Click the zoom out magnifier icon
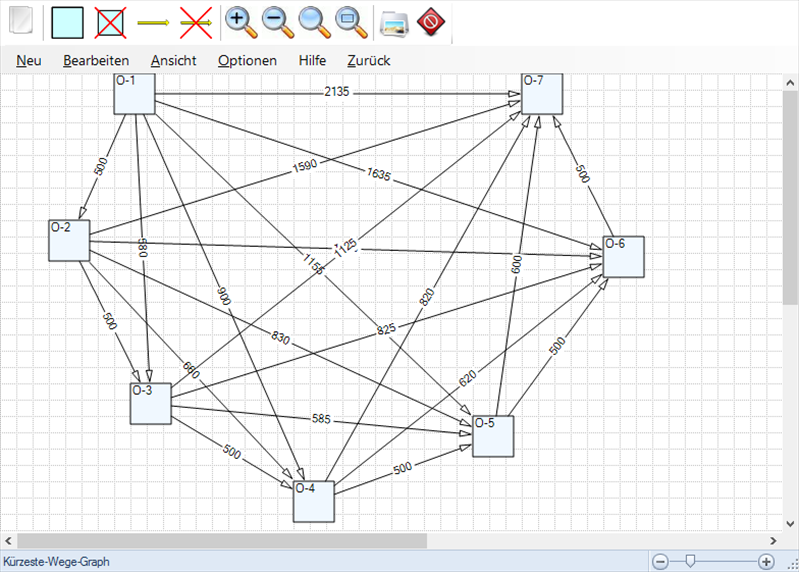This screenshot has width=799, height=572. [275, 20]
